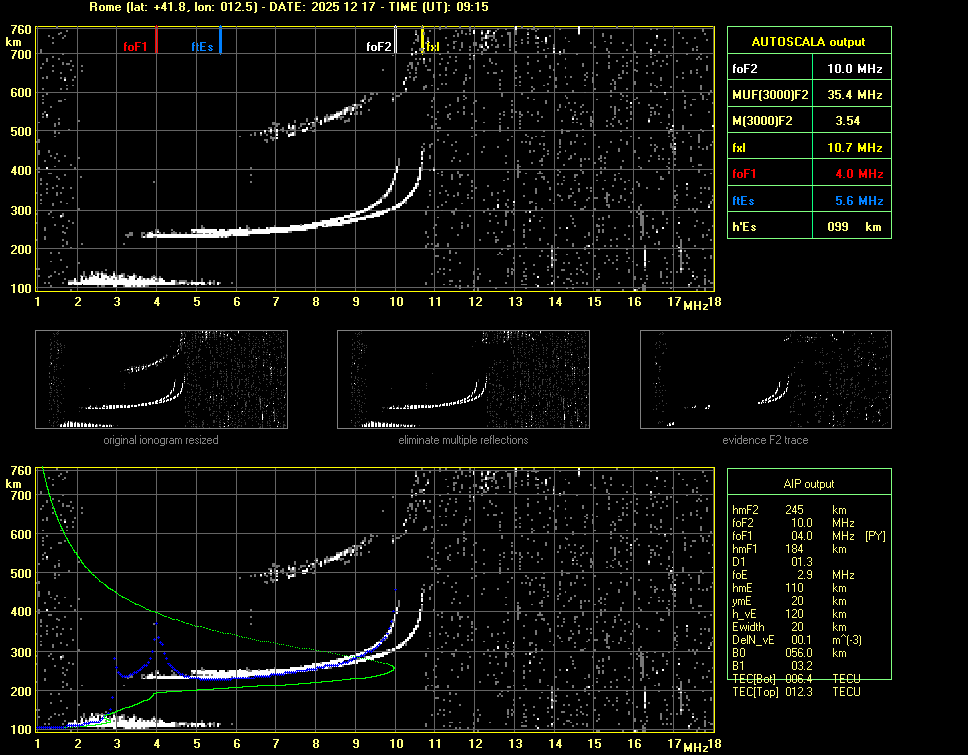Image resolution: width=968 pixels, height=755 pixels.
Task: Click the AUTOSCALA output header
Action: click(808, 42)
